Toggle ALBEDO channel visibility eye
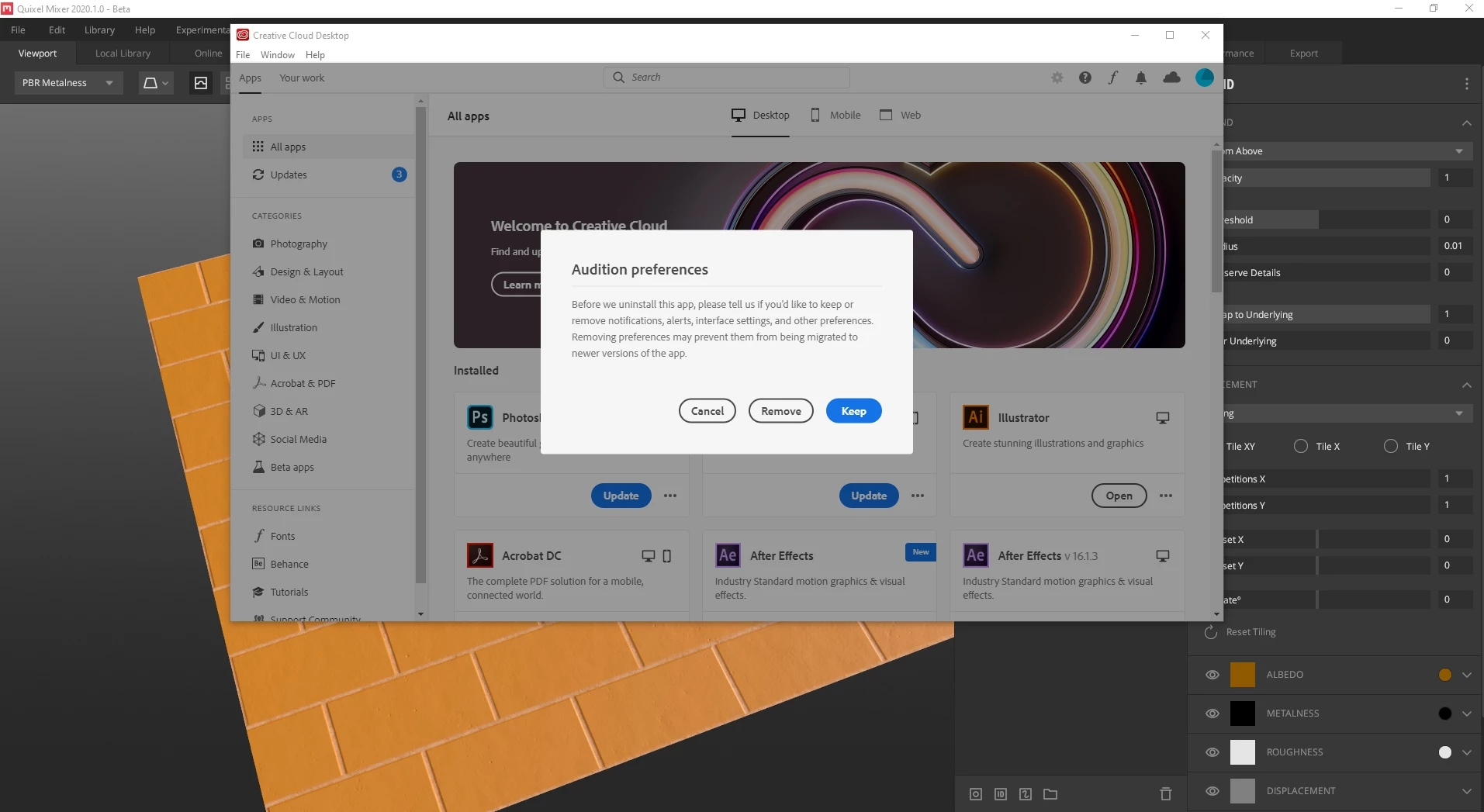 click(1212, 675)
